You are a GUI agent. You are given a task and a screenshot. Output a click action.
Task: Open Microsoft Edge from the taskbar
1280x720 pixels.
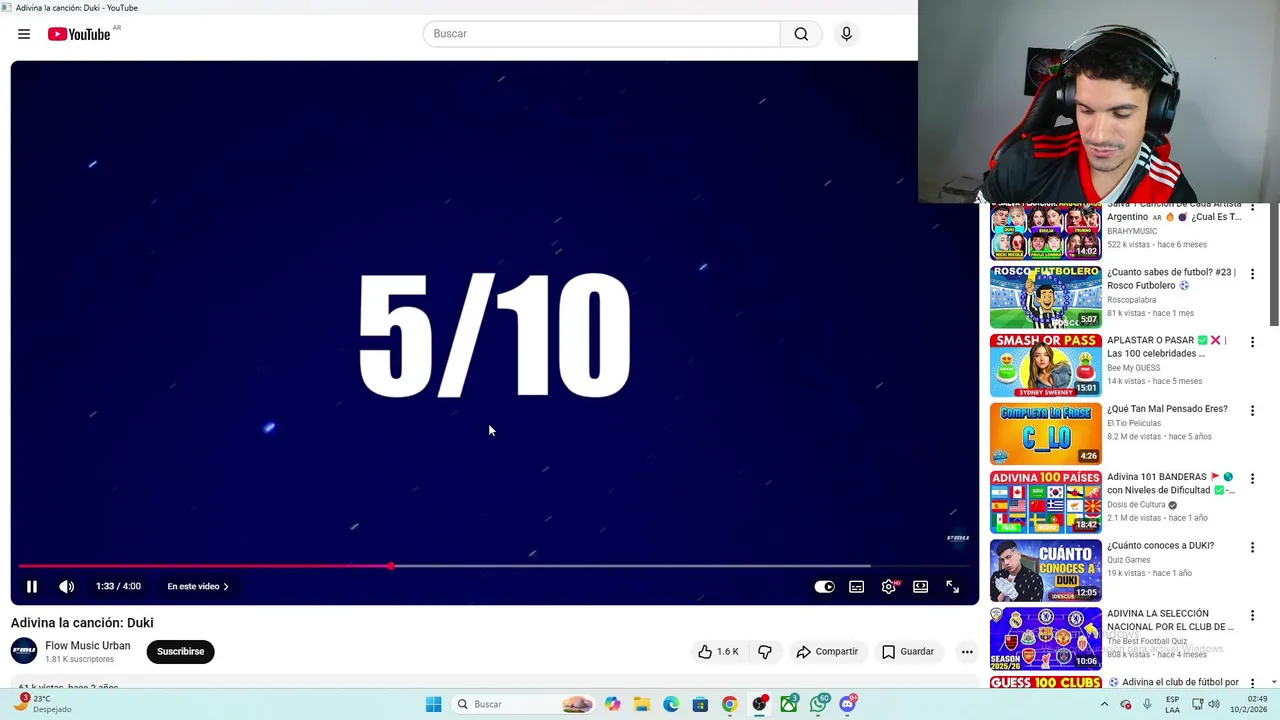click(x=671, y=704)
